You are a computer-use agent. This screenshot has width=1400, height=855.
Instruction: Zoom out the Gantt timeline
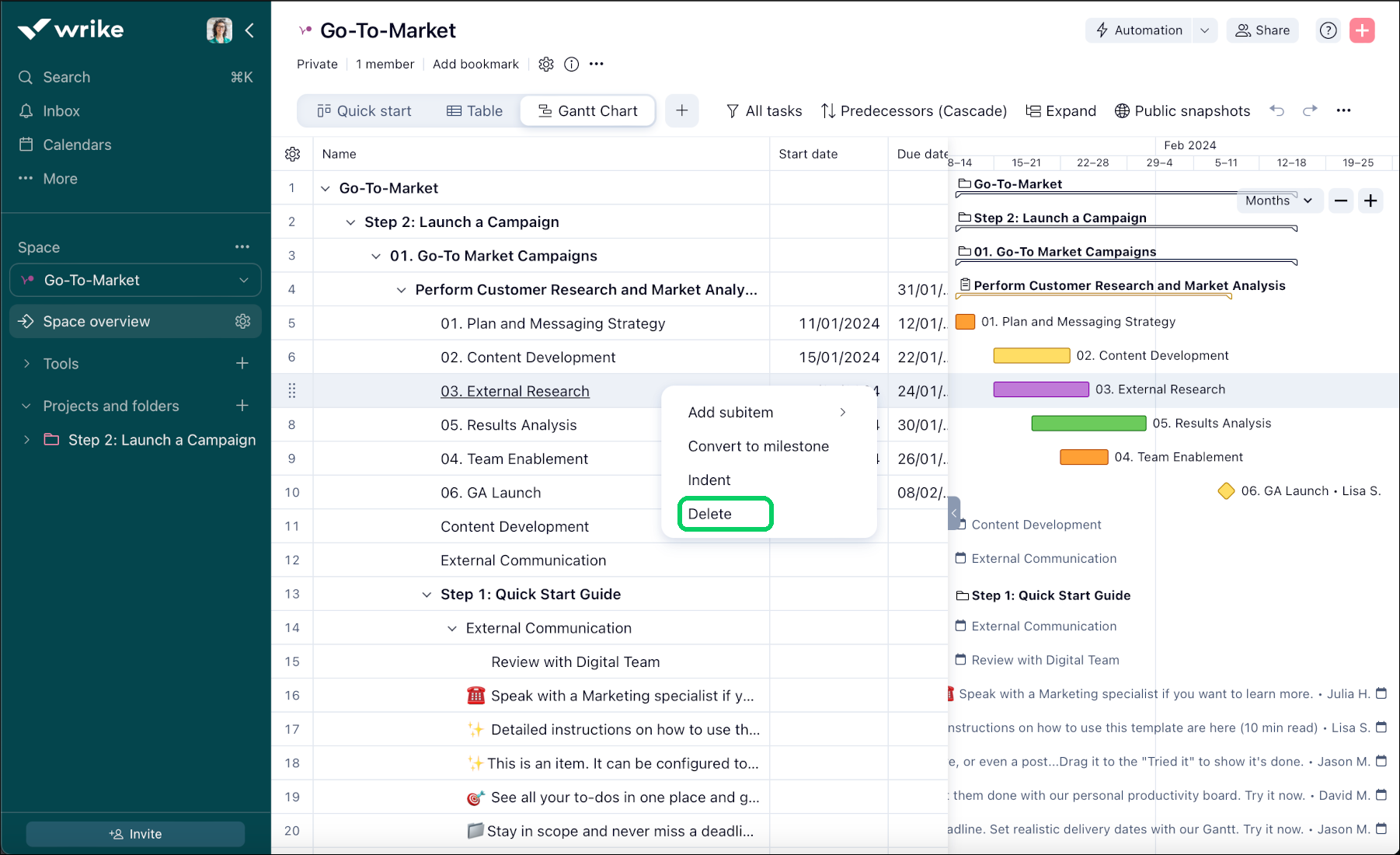pyautogui.click(x=1341, y=201)
